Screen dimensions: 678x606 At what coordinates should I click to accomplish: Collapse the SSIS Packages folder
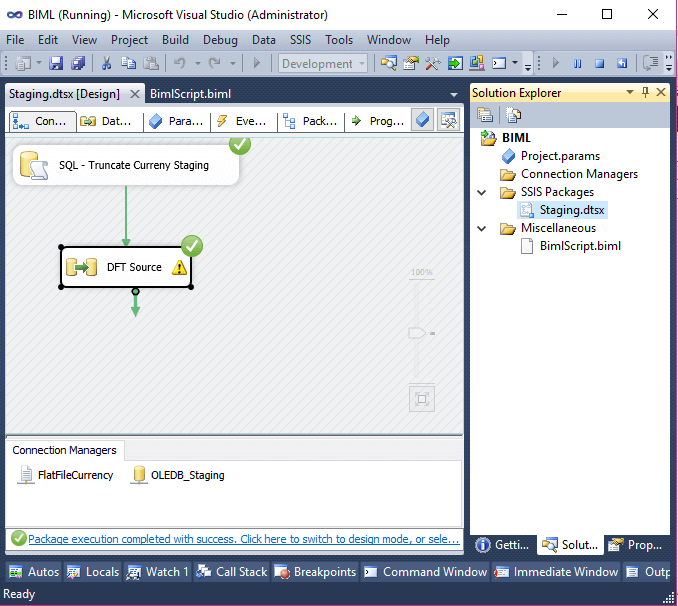482,192
